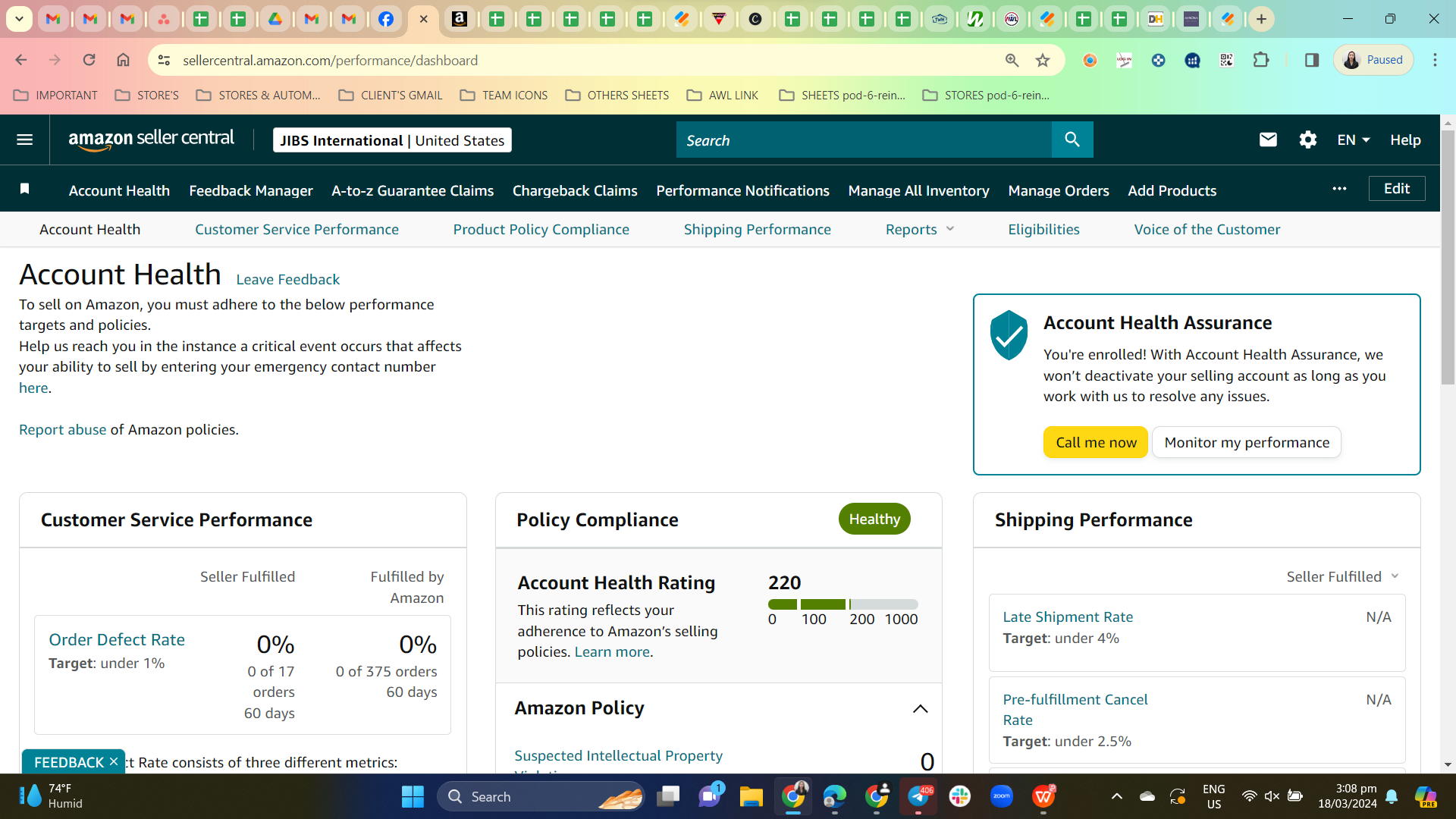1456x819 pixels.
Task: Open Chargeback Claims
Action: pyautogui.click(x=575, y=190)
